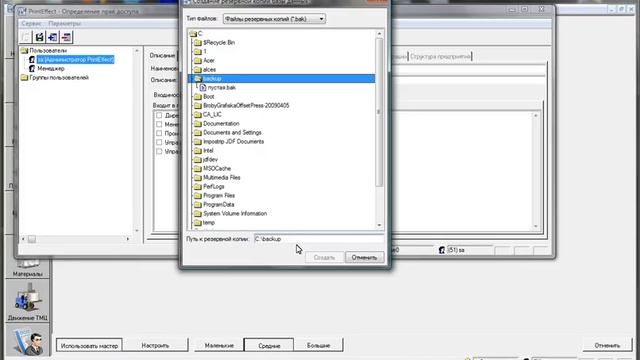Click right arrow of users tree horizontal scrollbar
This screenshot has width=640, height=360.
click(x=128, y=239)
